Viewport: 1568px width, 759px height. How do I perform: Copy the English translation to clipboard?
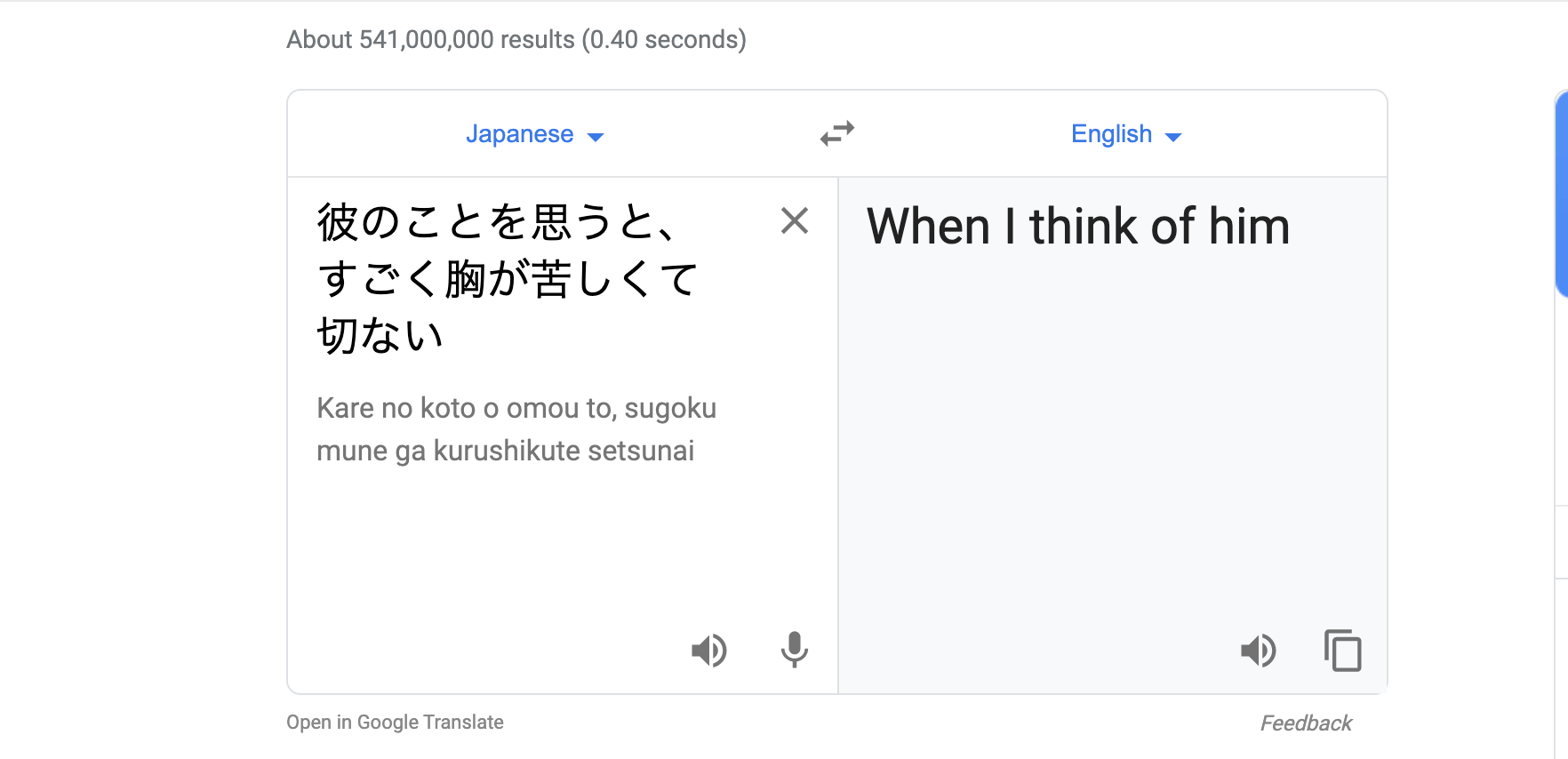coord(1342,651)
